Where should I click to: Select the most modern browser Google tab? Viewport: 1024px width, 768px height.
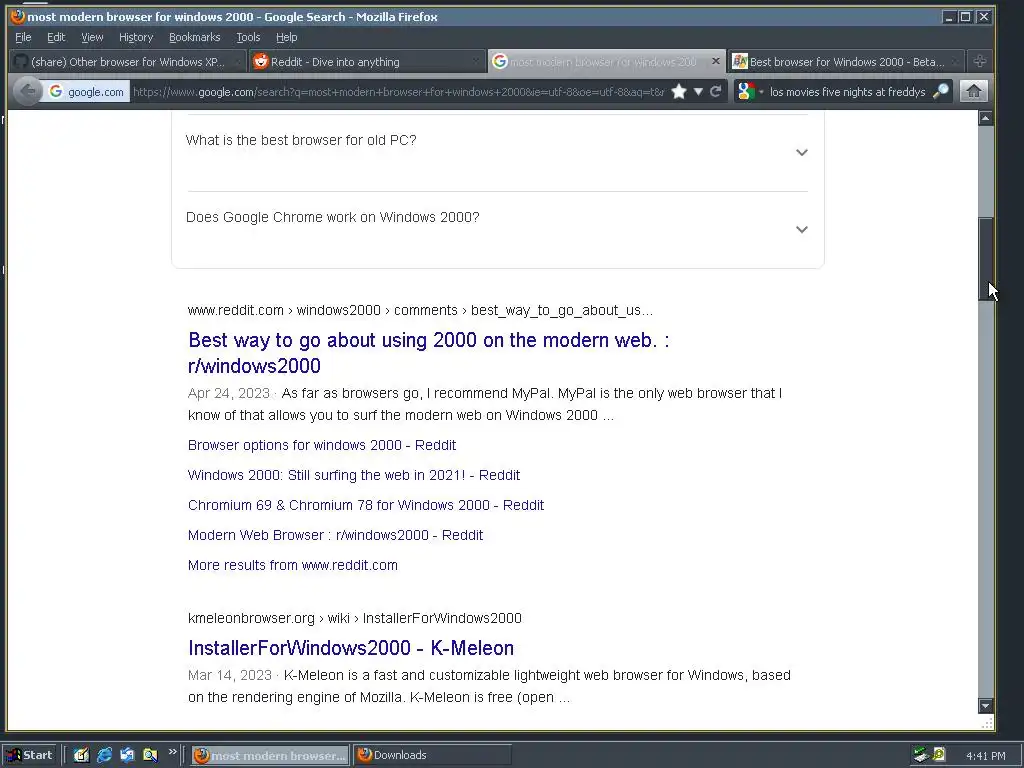pos(606,61)
